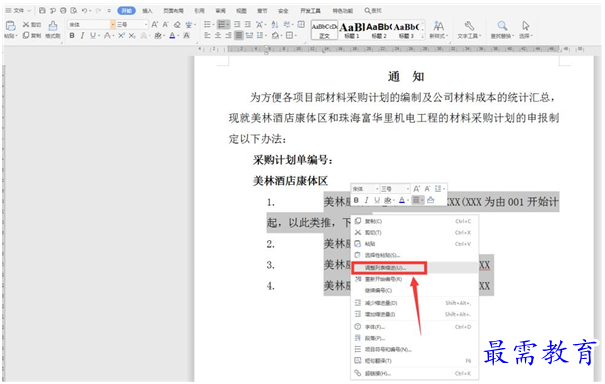Apply the Heading 1 style
Screen dimensions: 605x384
click(352, 30)
